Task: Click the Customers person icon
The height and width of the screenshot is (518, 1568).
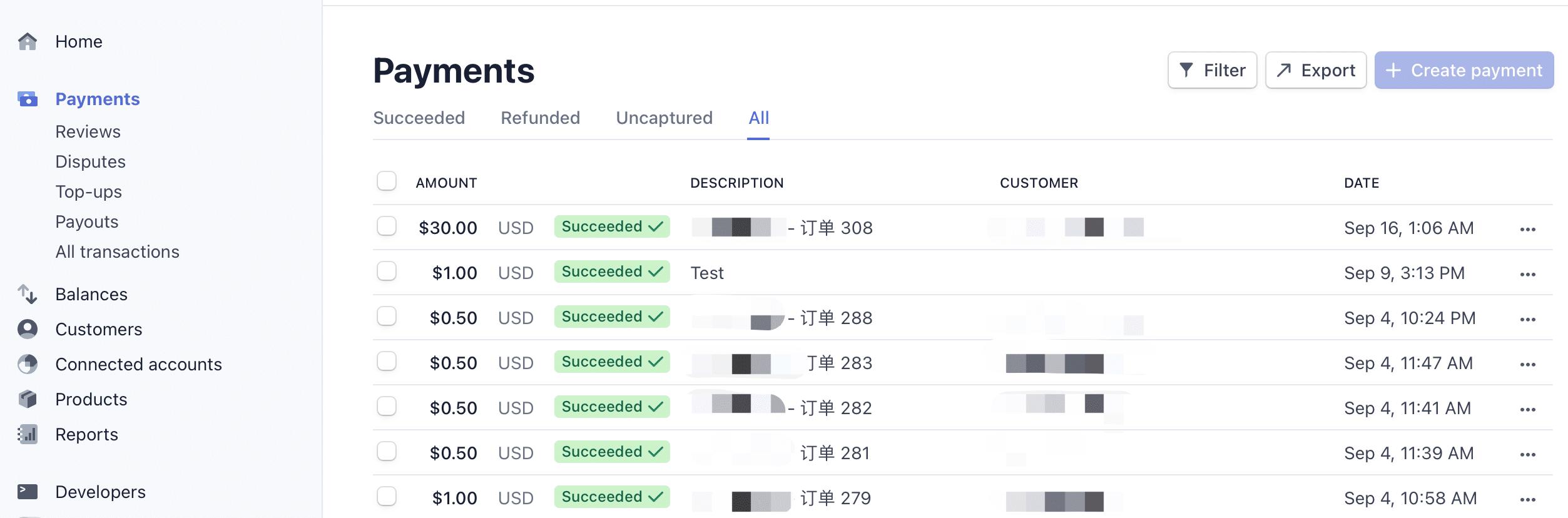Action: pos(28,329)
